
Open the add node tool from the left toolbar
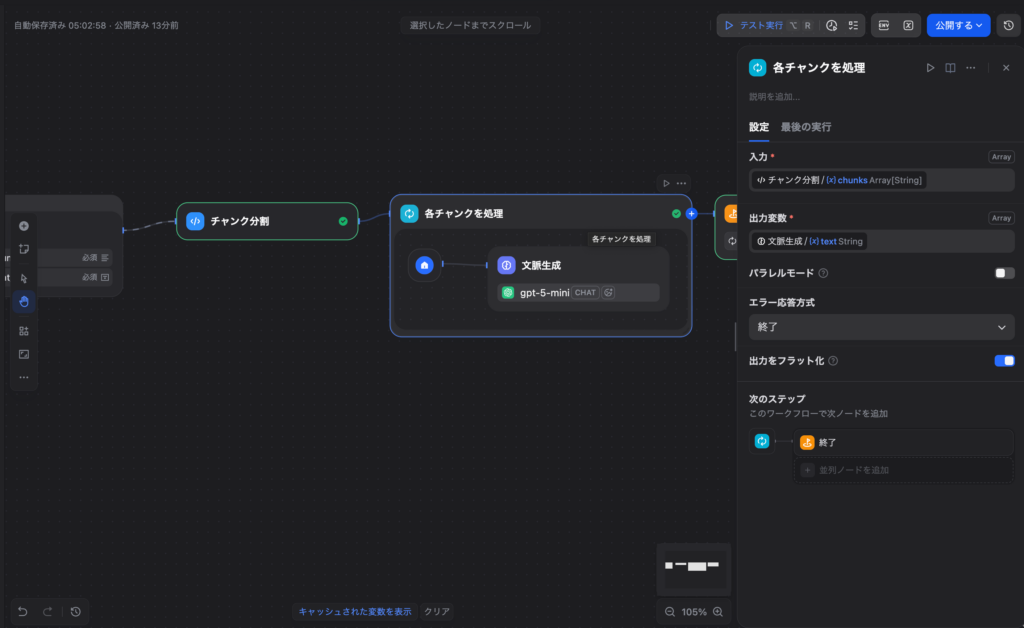(24, 226)
